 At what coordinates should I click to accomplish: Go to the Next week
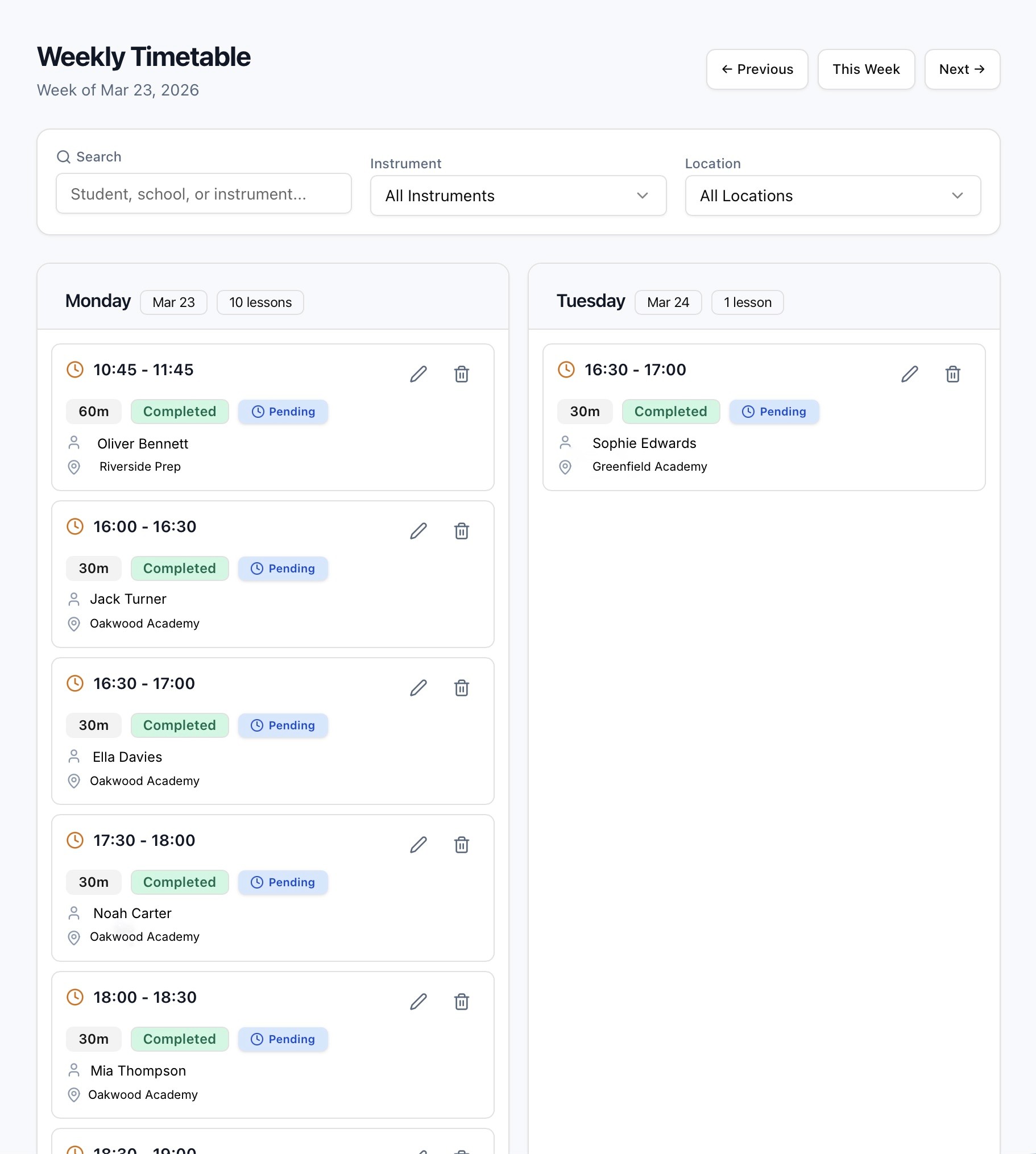[x=962, y=69]
